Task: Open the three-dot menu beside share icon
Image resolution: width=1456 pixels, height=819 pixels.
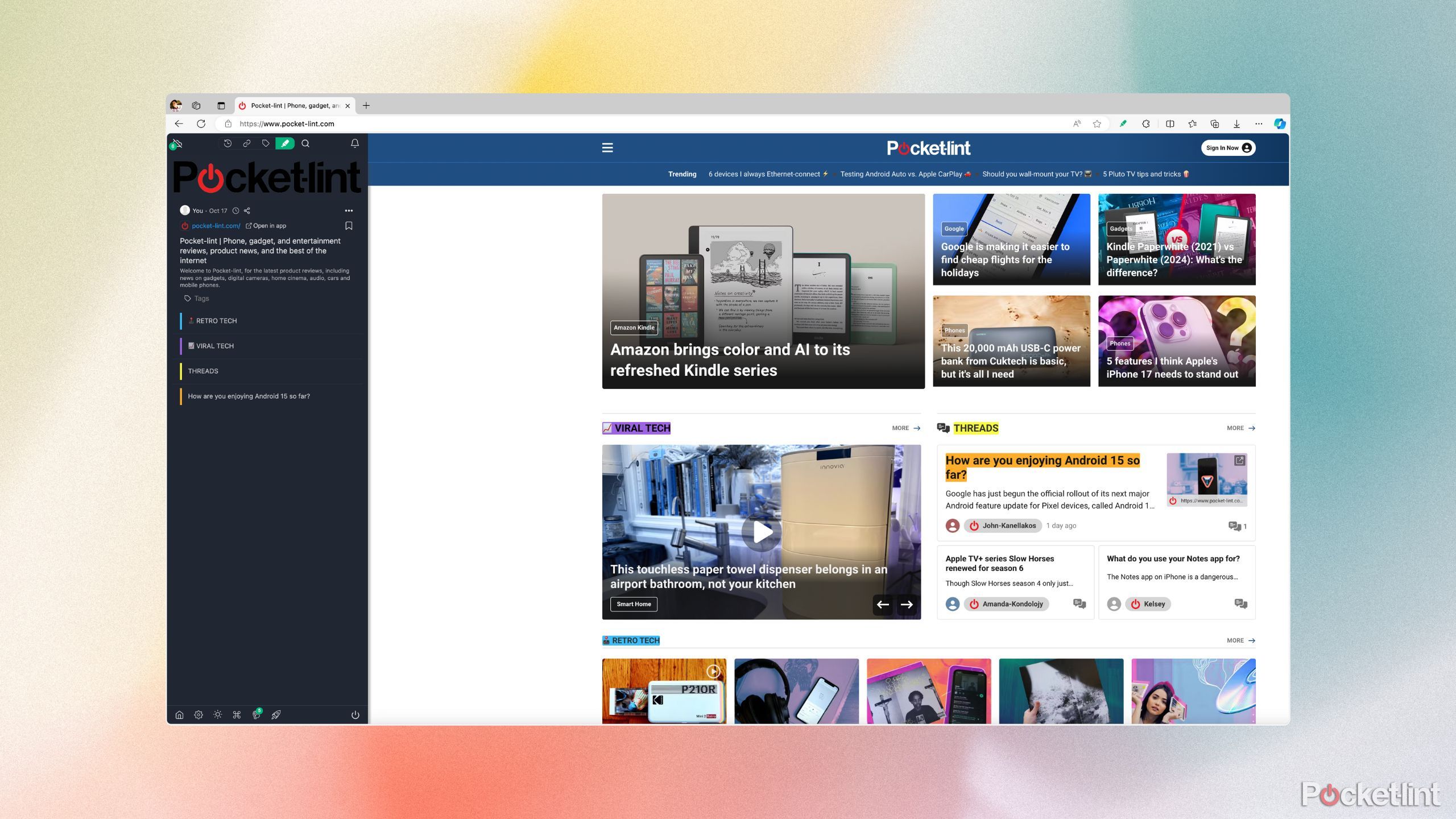Action: pyautogui.click(x=349, y=210)
